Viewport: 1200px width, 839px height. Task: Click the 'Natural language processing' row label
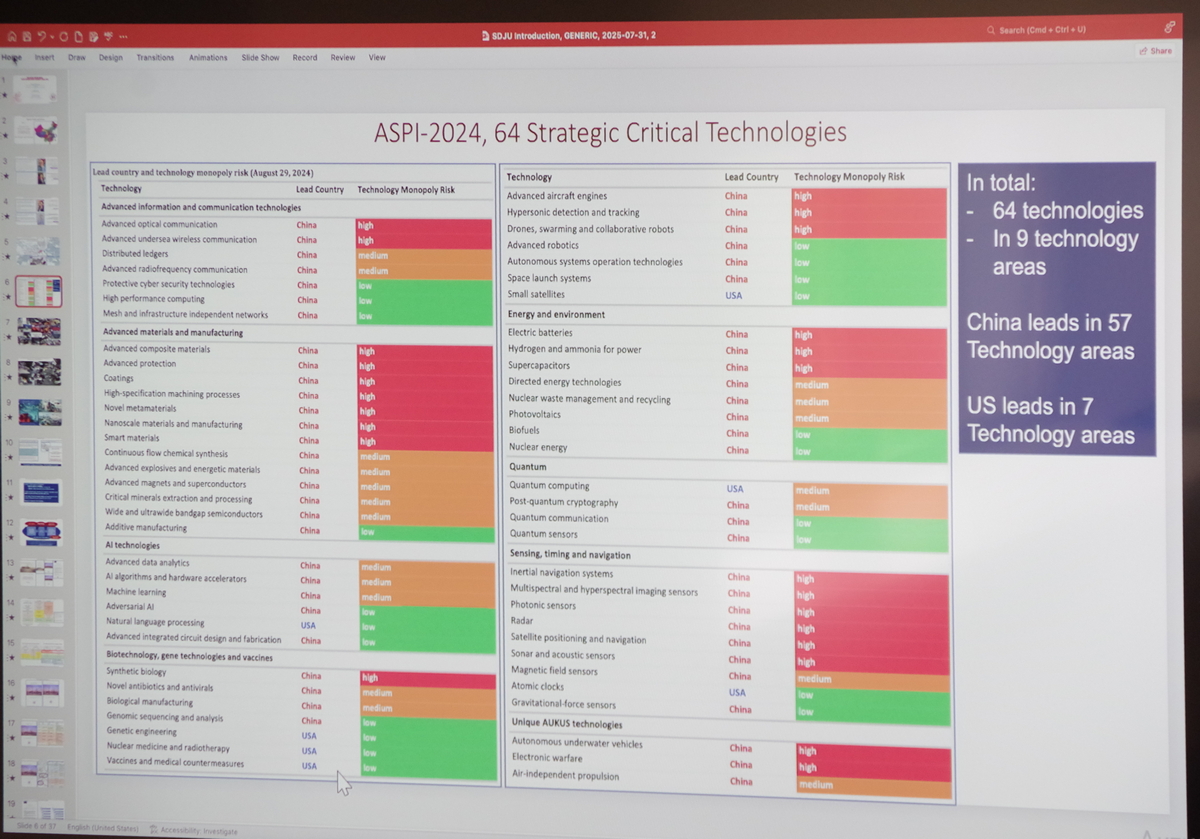pos(155,622)
